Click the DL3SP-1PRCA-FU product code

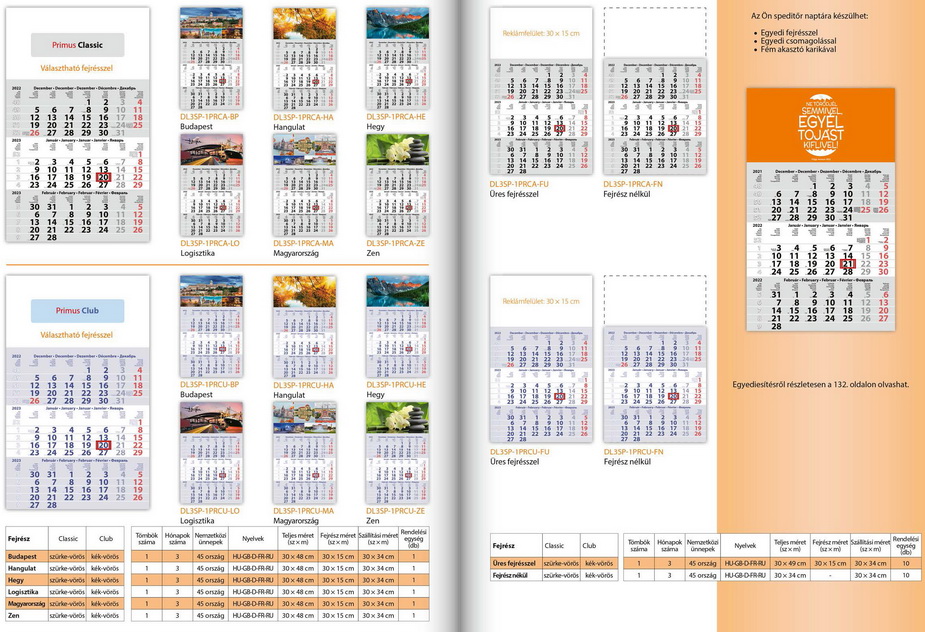[519, 184]
